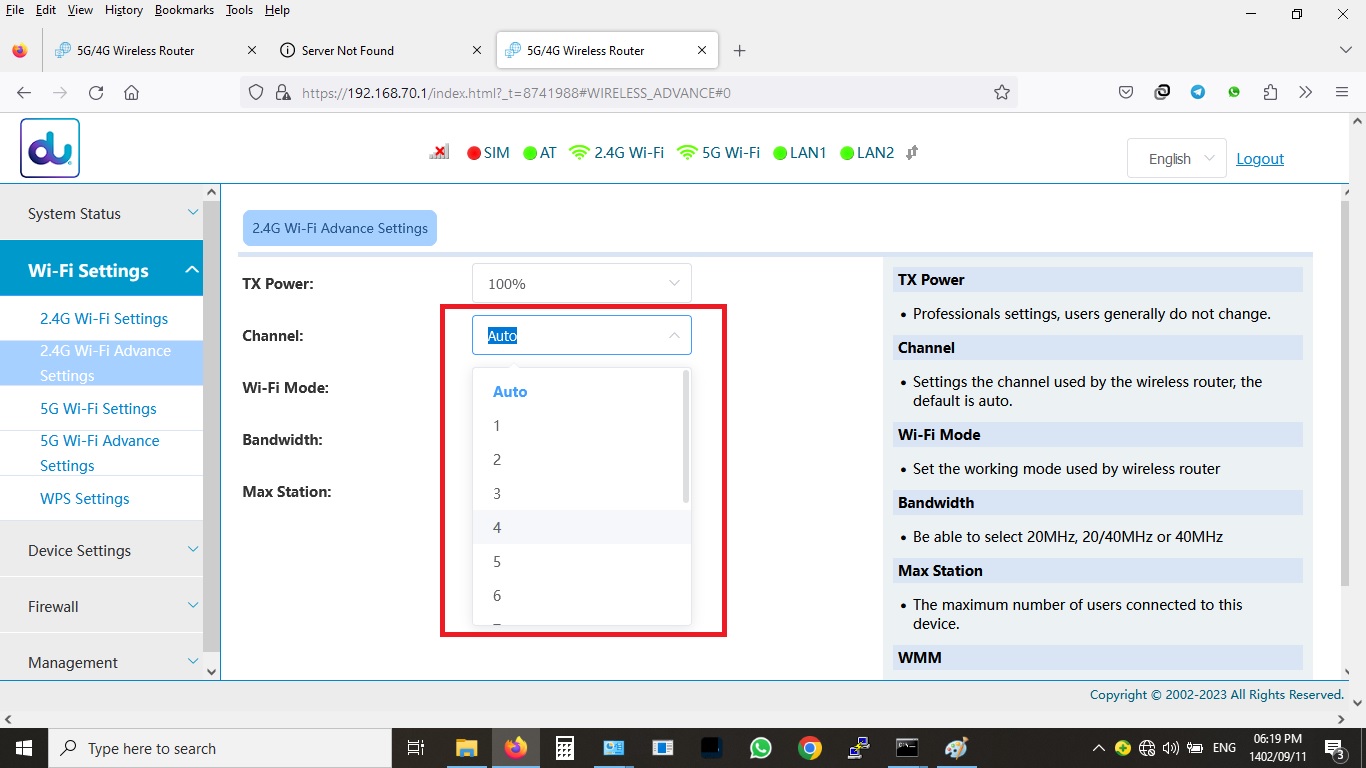Open the English language selector
The width and height of the screenshot is (1366, 768).
point(1176,159)
